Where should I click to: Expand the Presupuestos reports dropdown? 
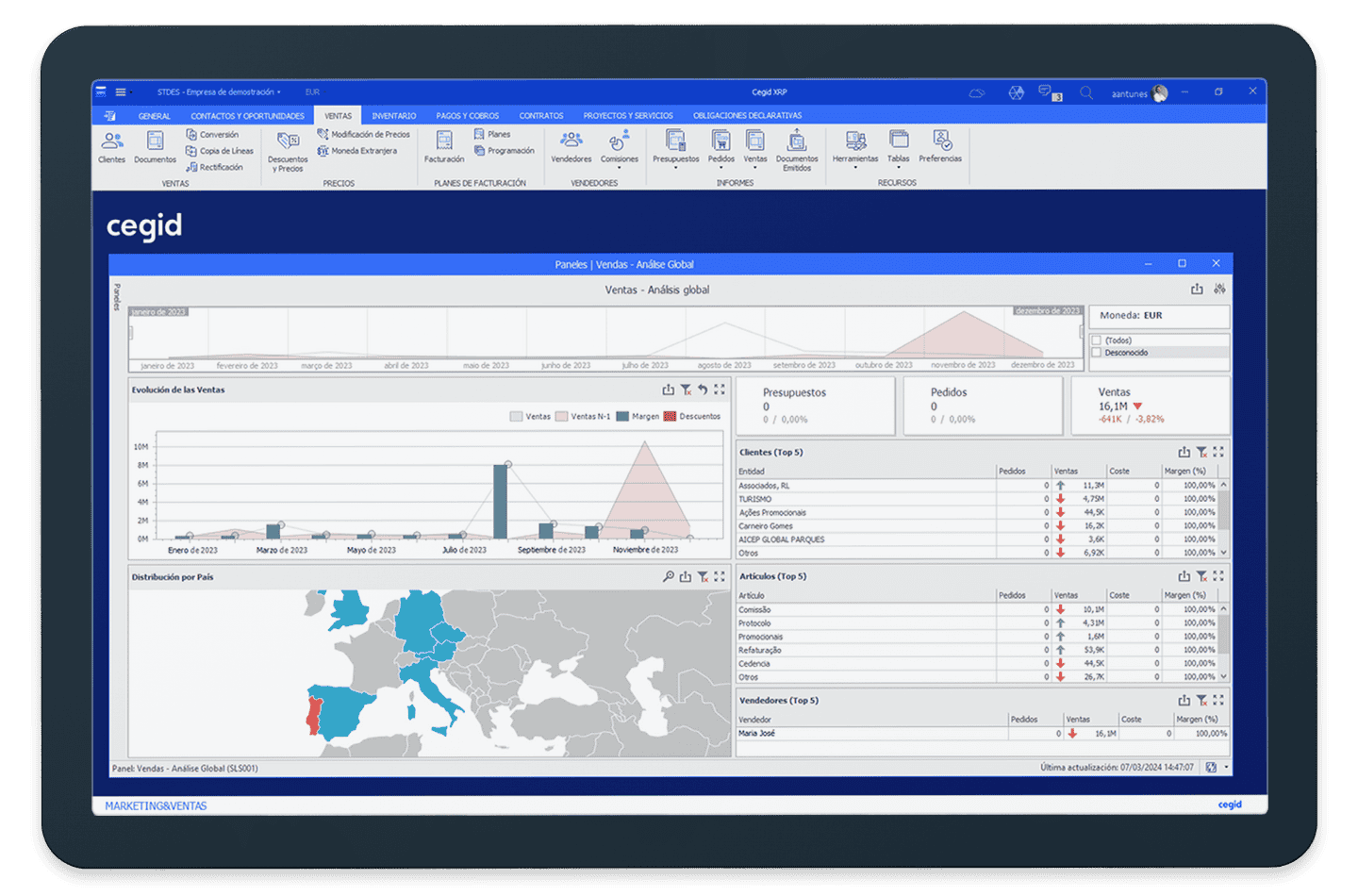tap(676, 167)
